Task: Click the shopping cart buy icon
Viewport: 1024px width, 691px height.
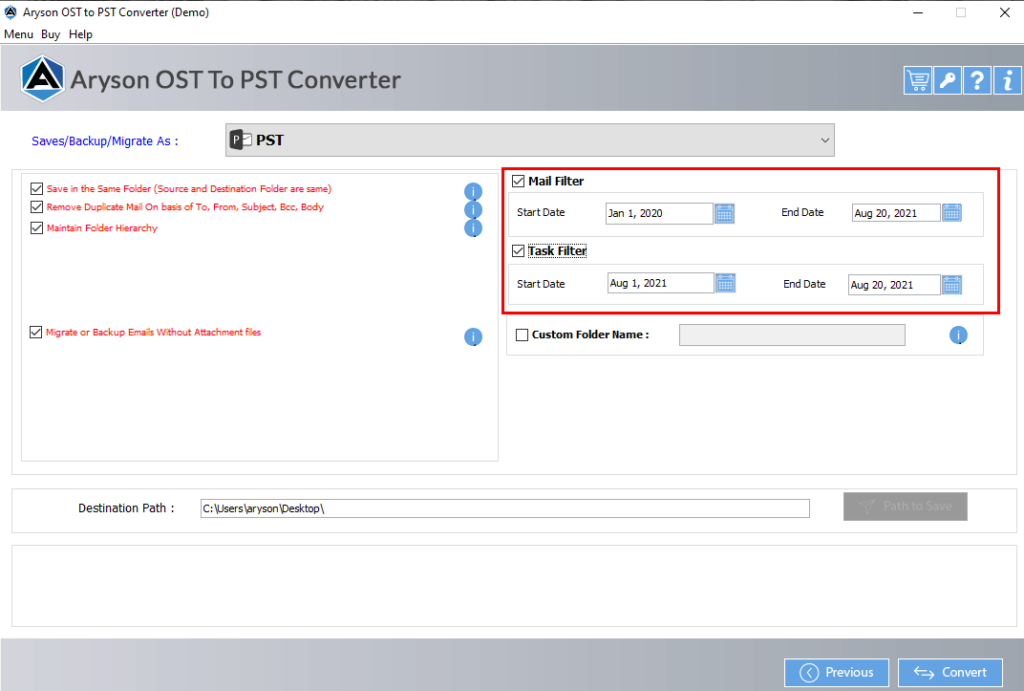Action: coord(917,80)
